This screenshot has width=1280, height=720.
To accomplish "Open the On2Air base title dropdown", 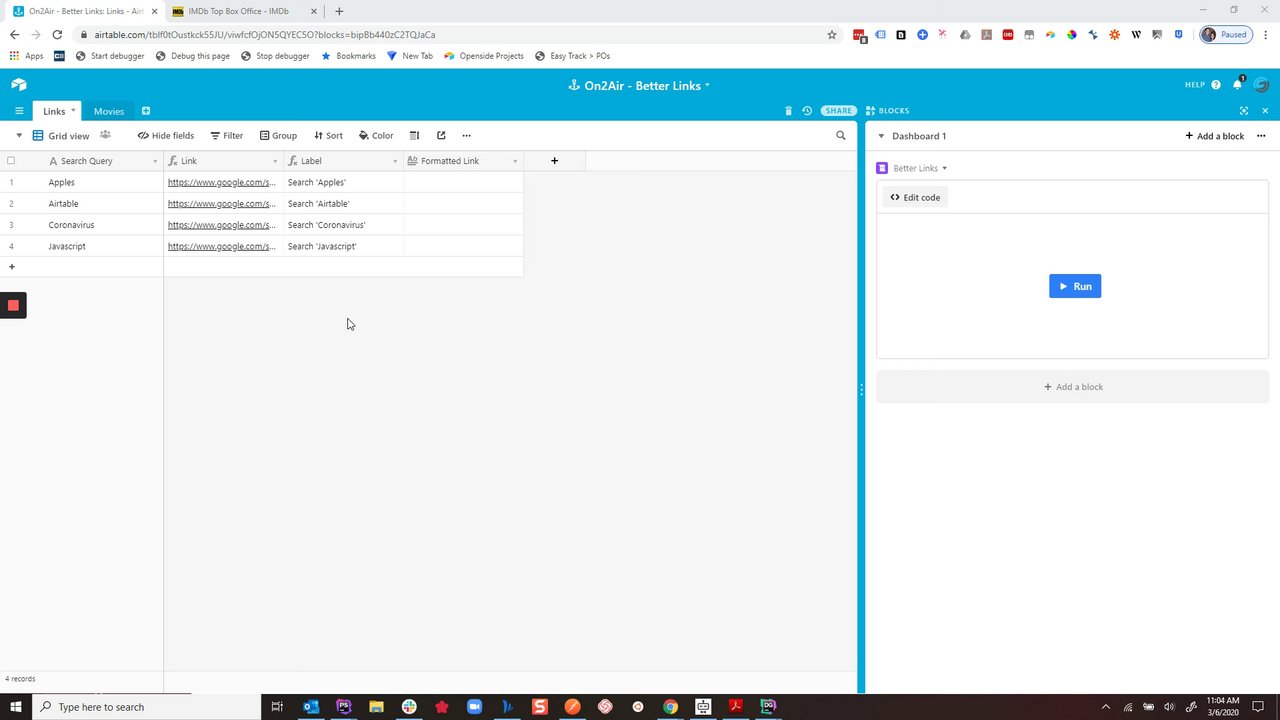I will point(639,85).
